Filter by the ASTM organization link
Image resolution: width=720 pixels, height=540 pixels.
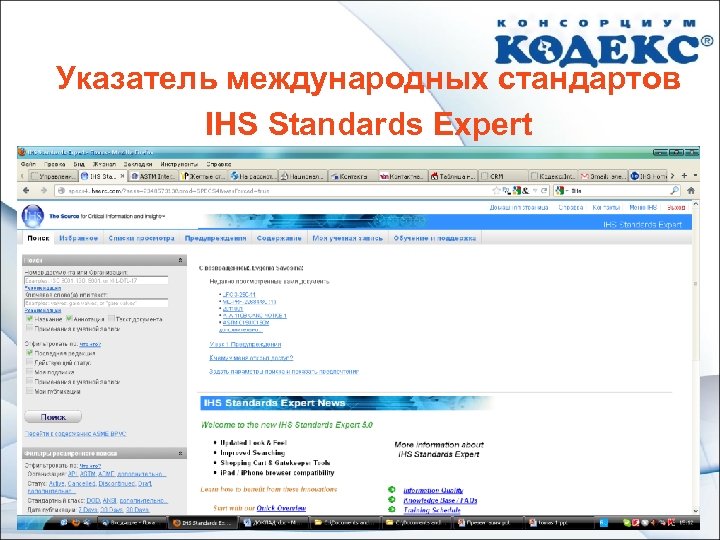[x=88, y=473]
